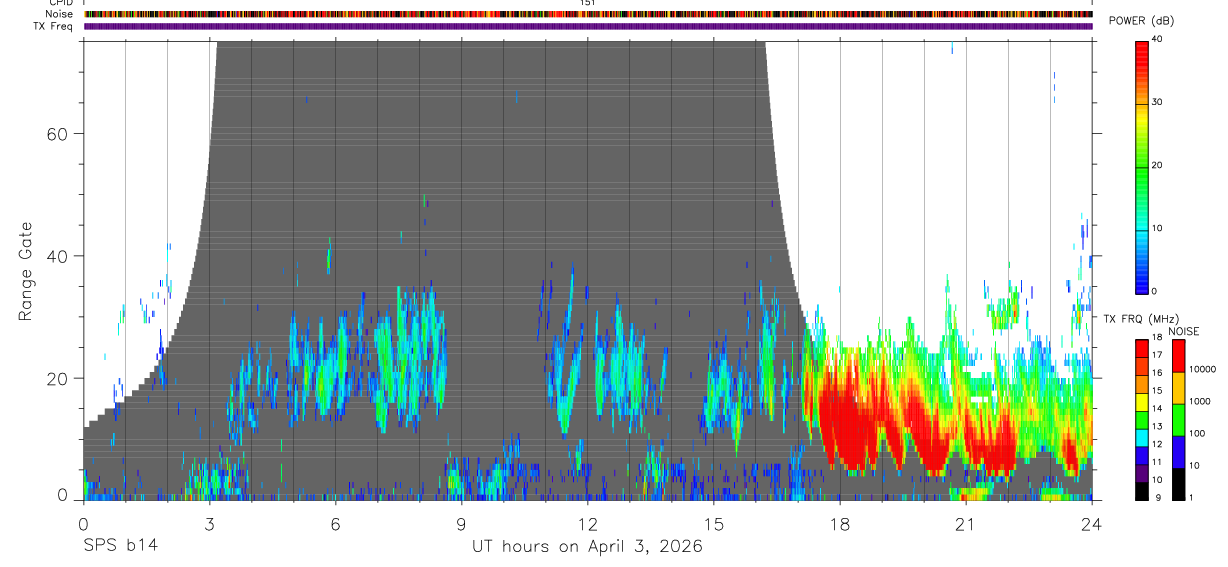
Task: Click the purple TX Freq strip above the plot
Action: click(x=588, y=26)
